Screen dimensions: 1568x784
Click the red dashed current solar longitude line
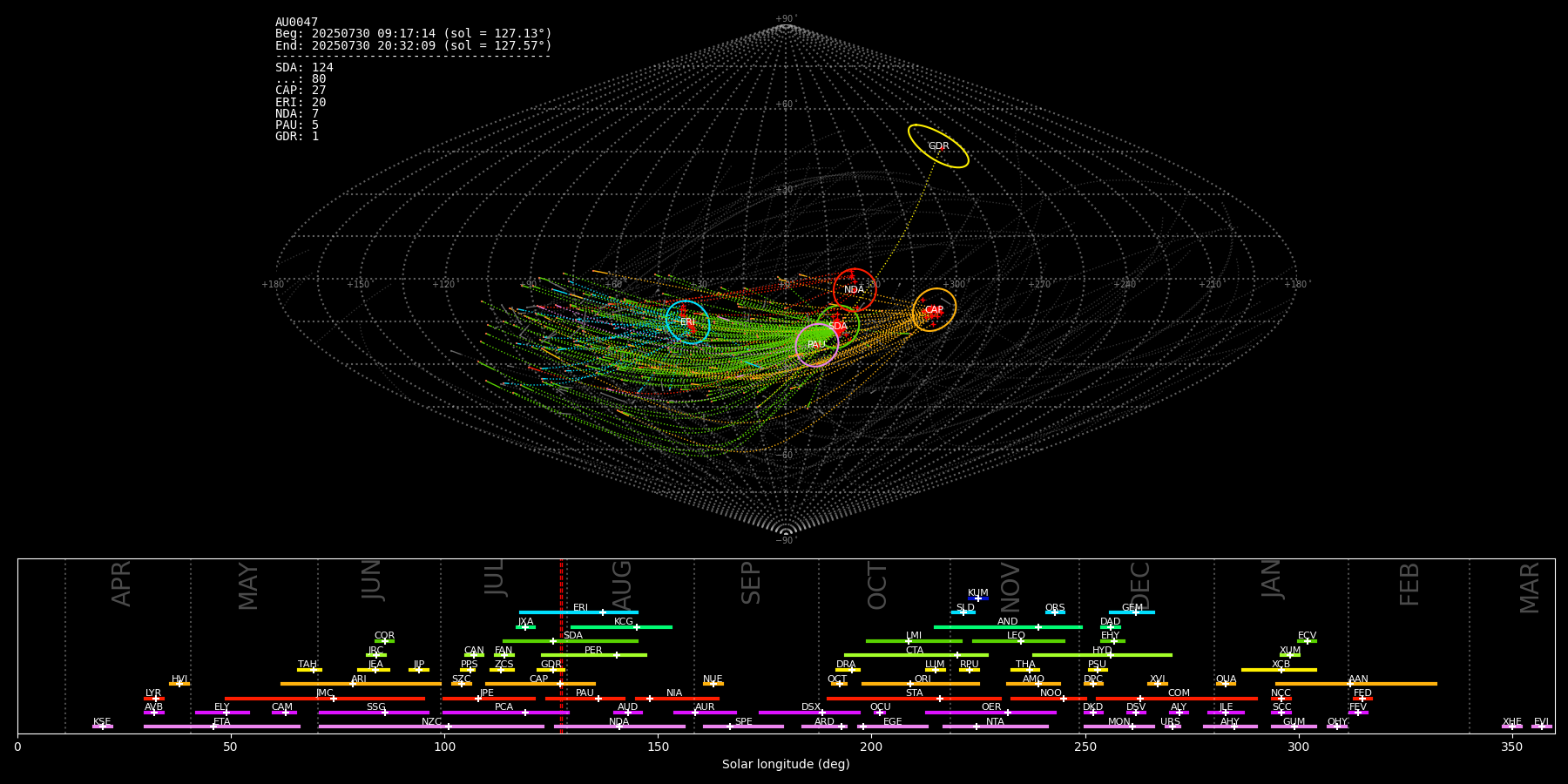[x=561, y=645]
